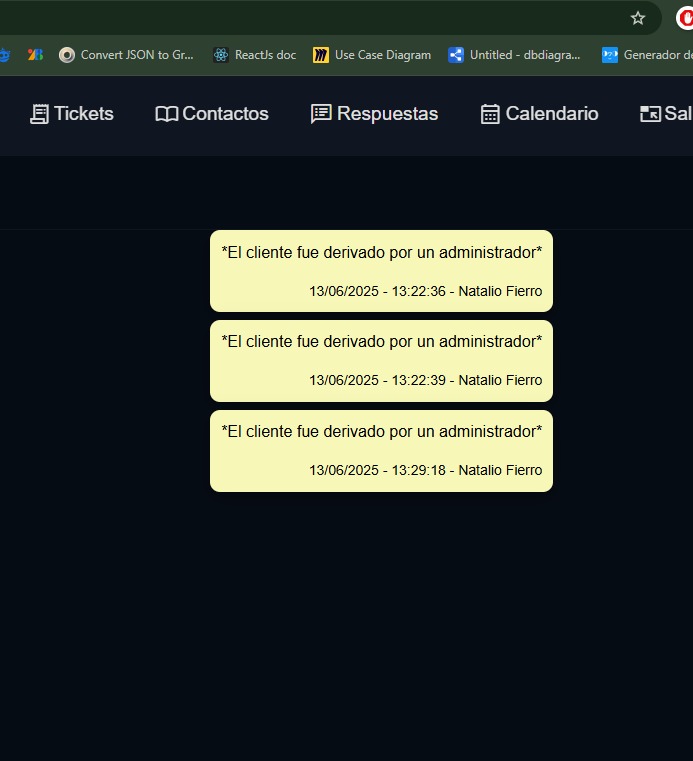Open the Contactos book icon

click(166, 114)
